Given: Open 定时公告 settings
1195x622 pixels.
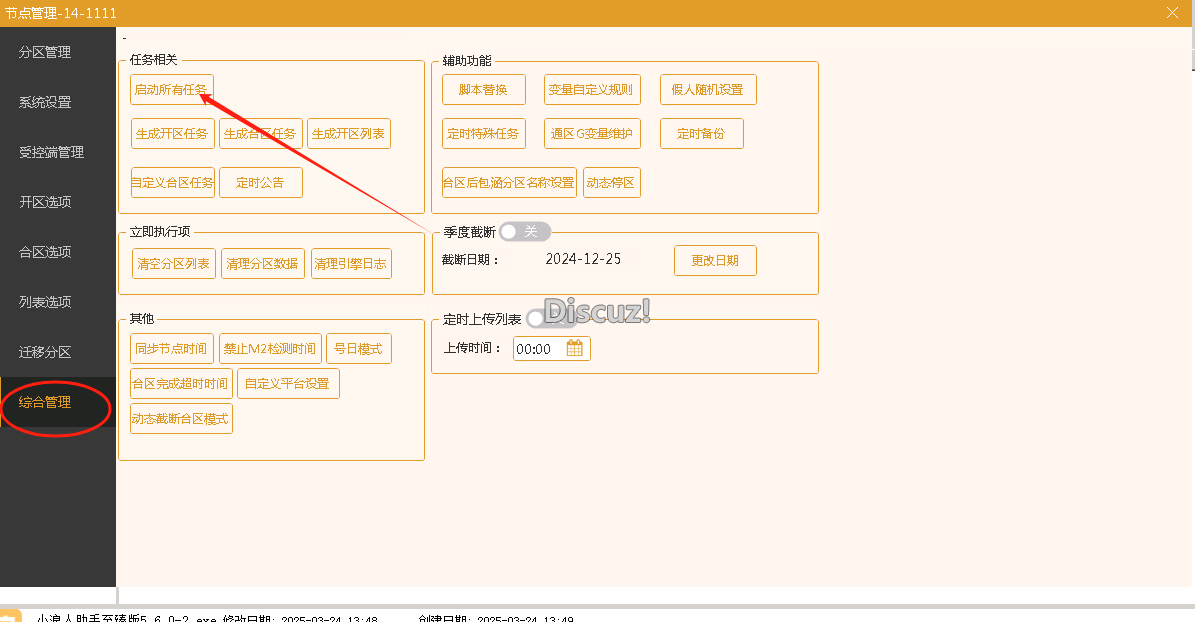Looking at the screenshot, I should 261,182.
